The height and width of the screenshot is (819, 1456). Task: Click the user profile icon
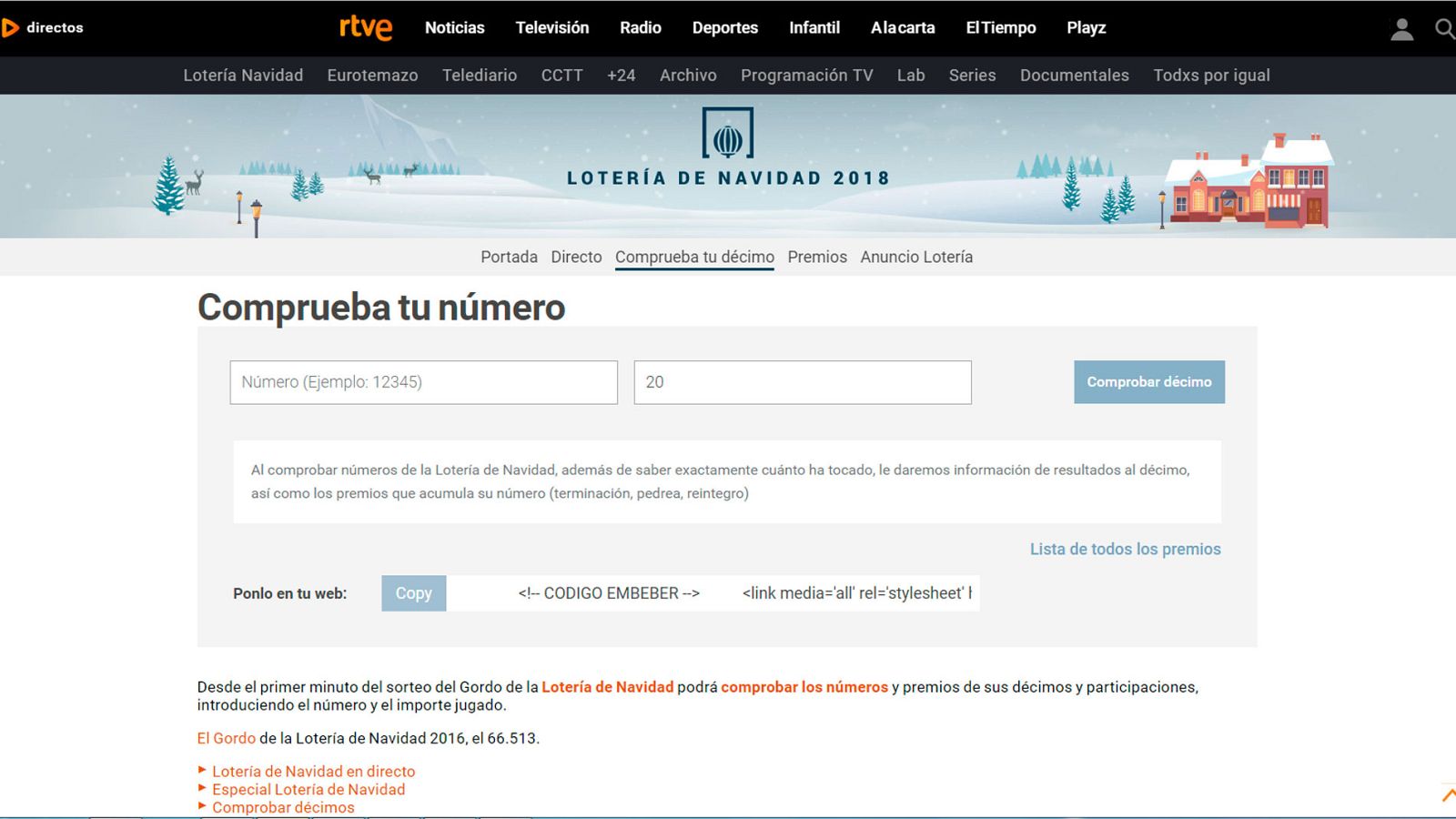1402,28
